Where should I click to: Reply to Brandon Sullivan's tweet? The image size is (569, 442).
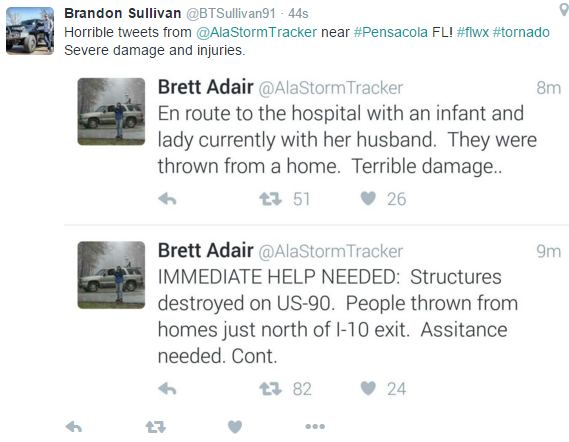coord(74,427)
